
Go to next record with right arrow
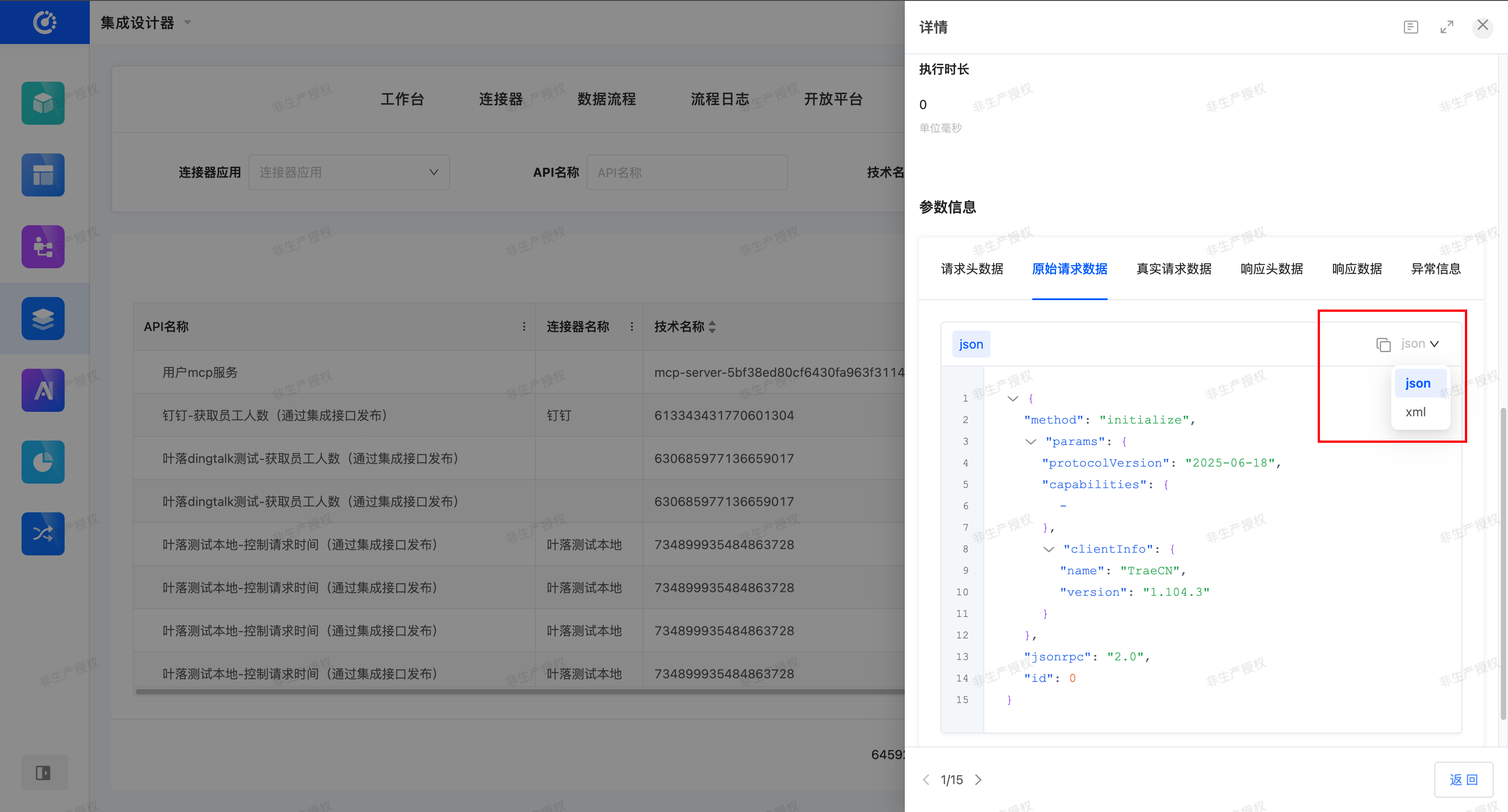(978, 779)
